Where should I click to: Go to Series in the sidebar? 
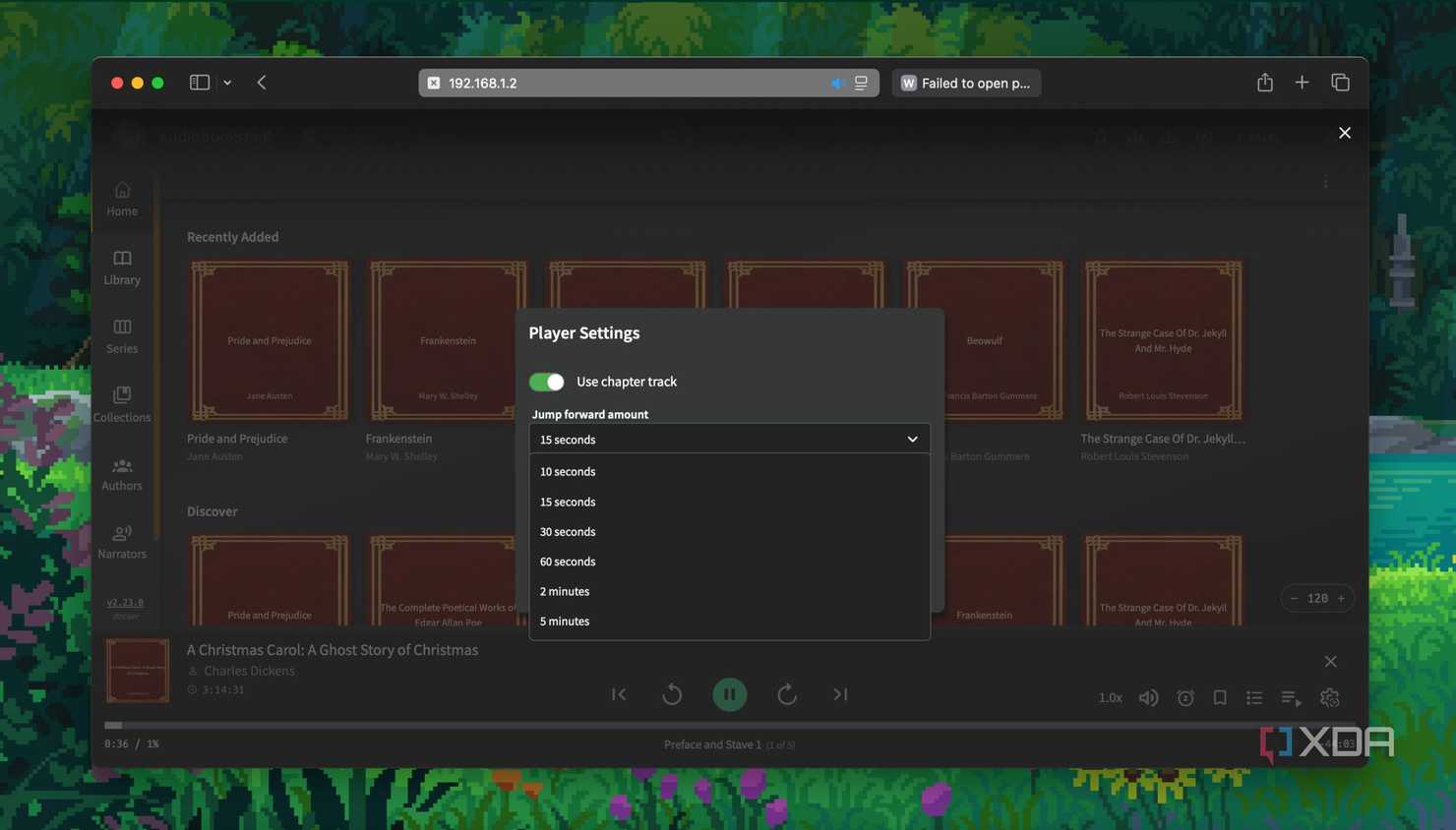pos(122,336)
